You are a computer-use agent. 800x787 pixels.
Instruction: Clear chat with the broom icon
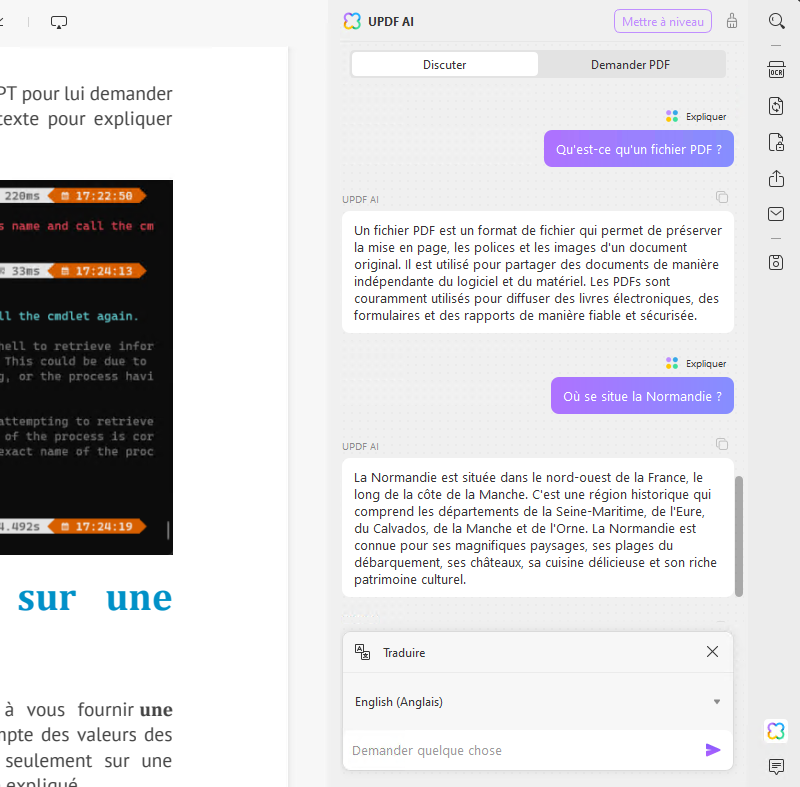tap(732, 21)
